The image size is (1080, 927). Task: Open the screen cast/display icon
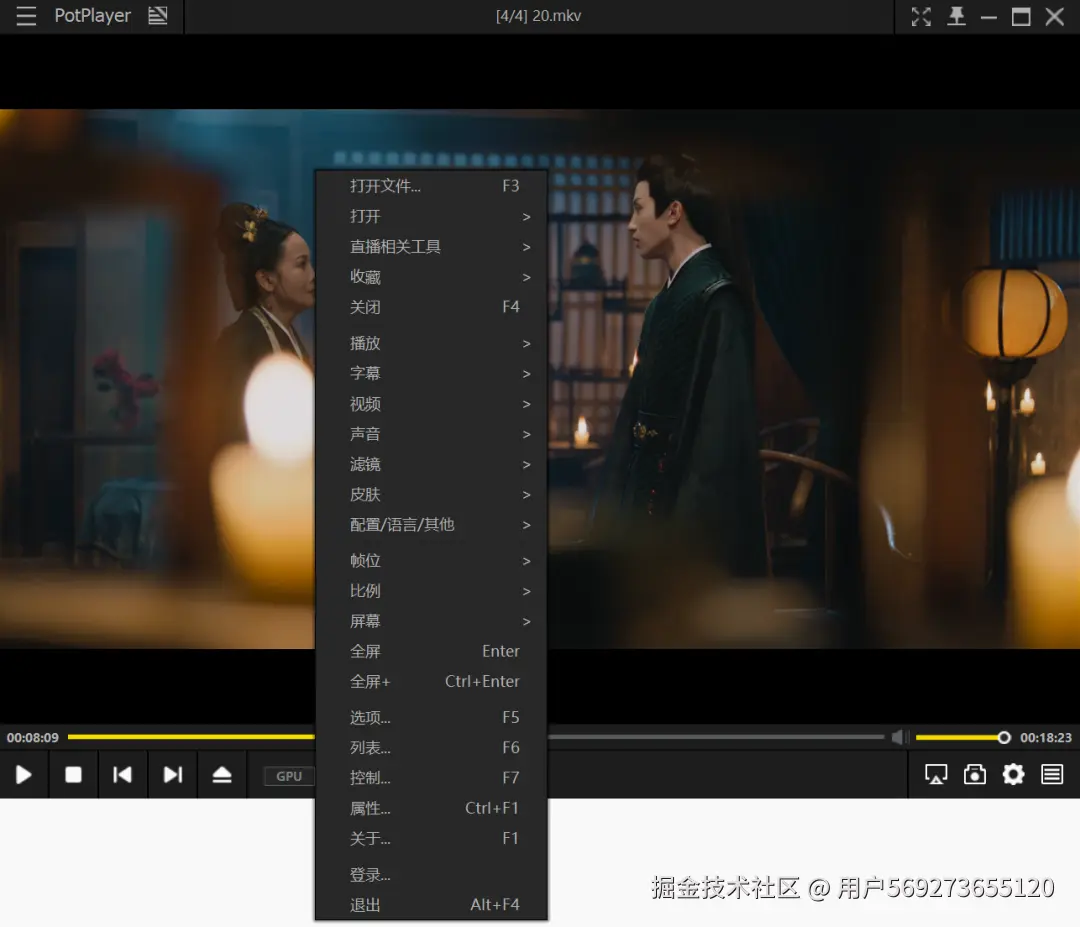point(935,775)
